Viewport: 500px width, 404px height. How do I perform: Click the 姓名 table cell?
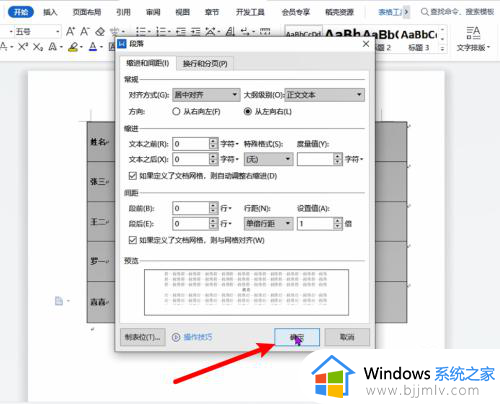pos(101,142)
